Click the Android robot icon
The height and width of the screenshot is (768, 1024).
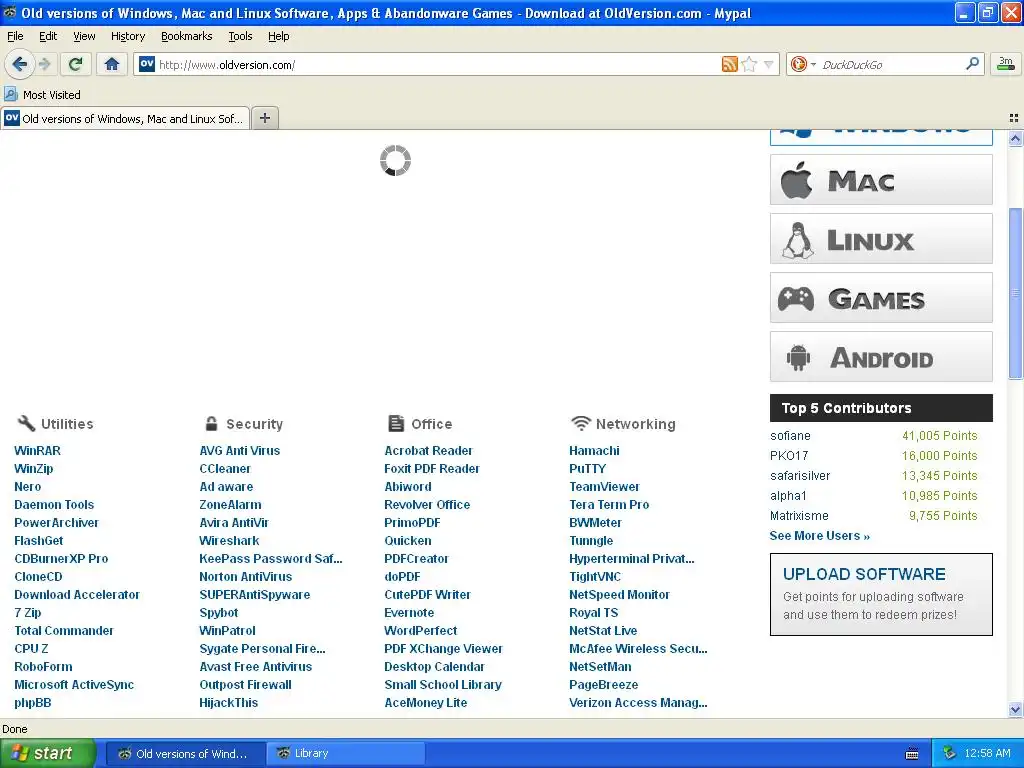[x=798, y=357]
